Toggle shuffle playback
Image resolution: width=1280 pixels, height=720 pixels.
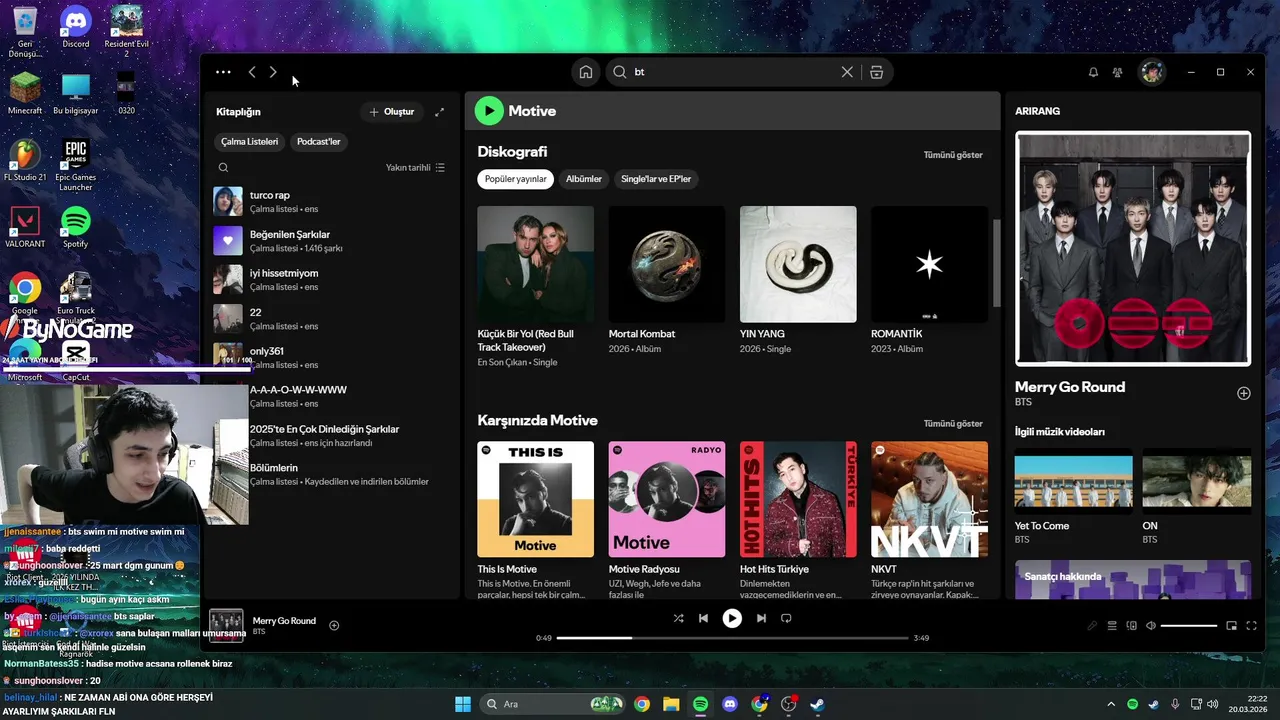pyautogui.click(x=678, y=618)
